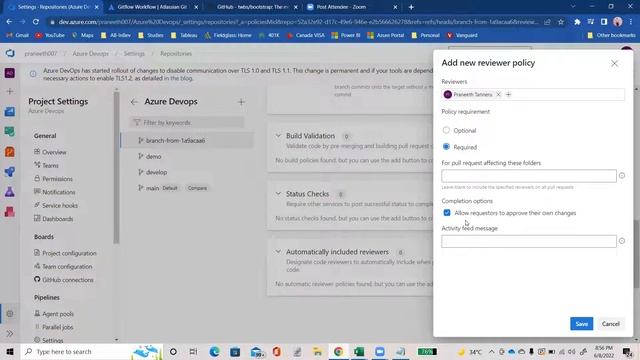Image resolution: width=640 pixels, height=360 pixels.
Task: Show hidden system tray icons
Action: (491, 352)
